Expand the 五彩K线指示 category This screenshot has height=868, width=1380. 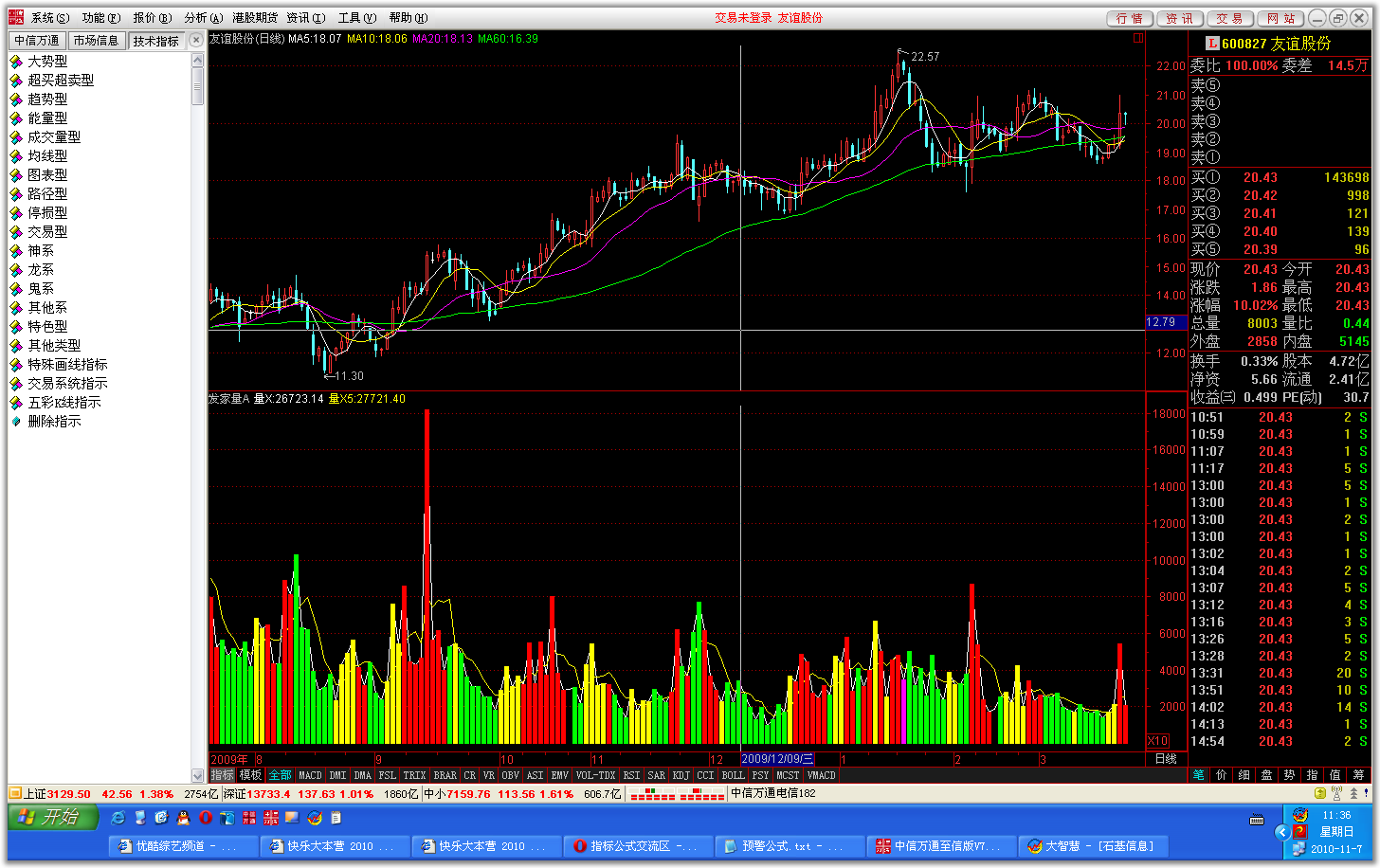click(64, 403)
